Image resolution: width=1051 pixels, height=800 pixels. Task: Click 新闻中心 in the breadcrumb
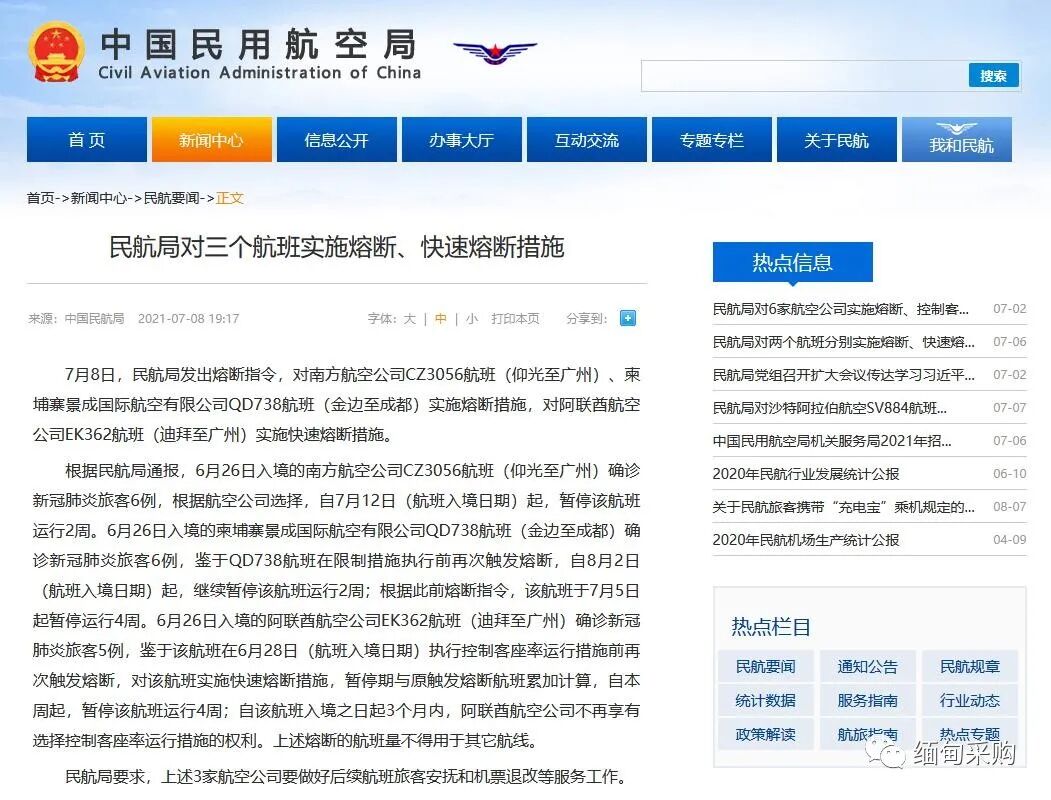tap(99, 198)
